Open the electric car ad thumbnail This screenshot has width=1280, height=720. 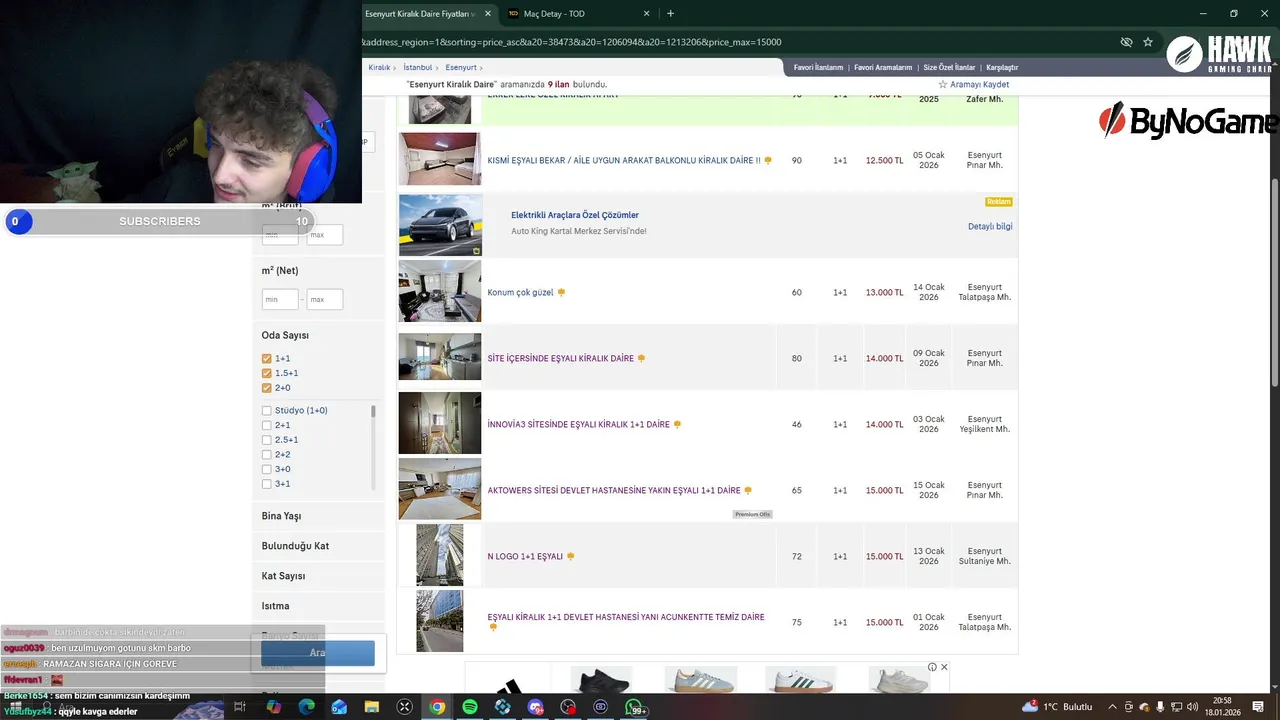click(440, 225)
